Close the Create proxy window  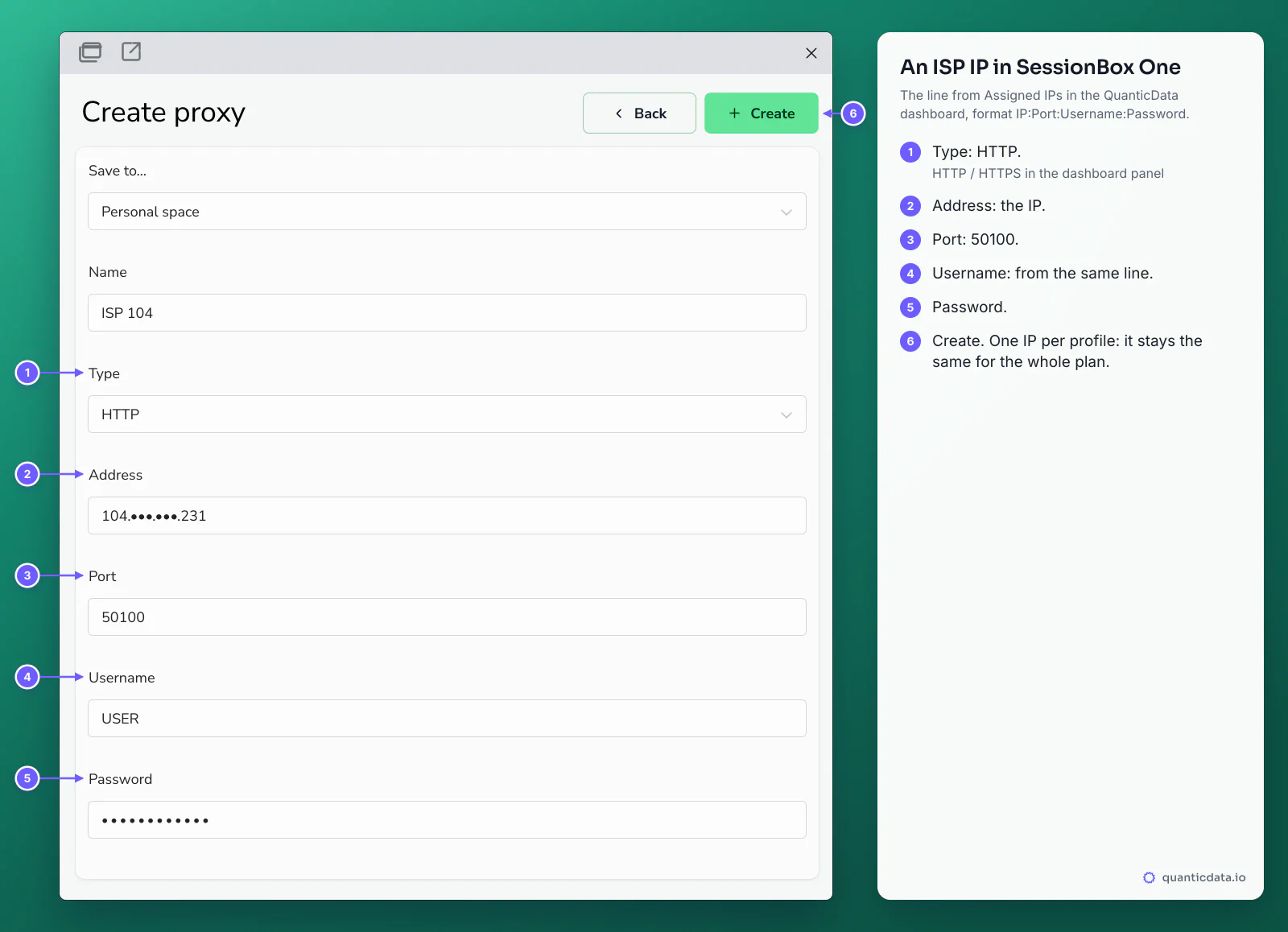(811, 53)
